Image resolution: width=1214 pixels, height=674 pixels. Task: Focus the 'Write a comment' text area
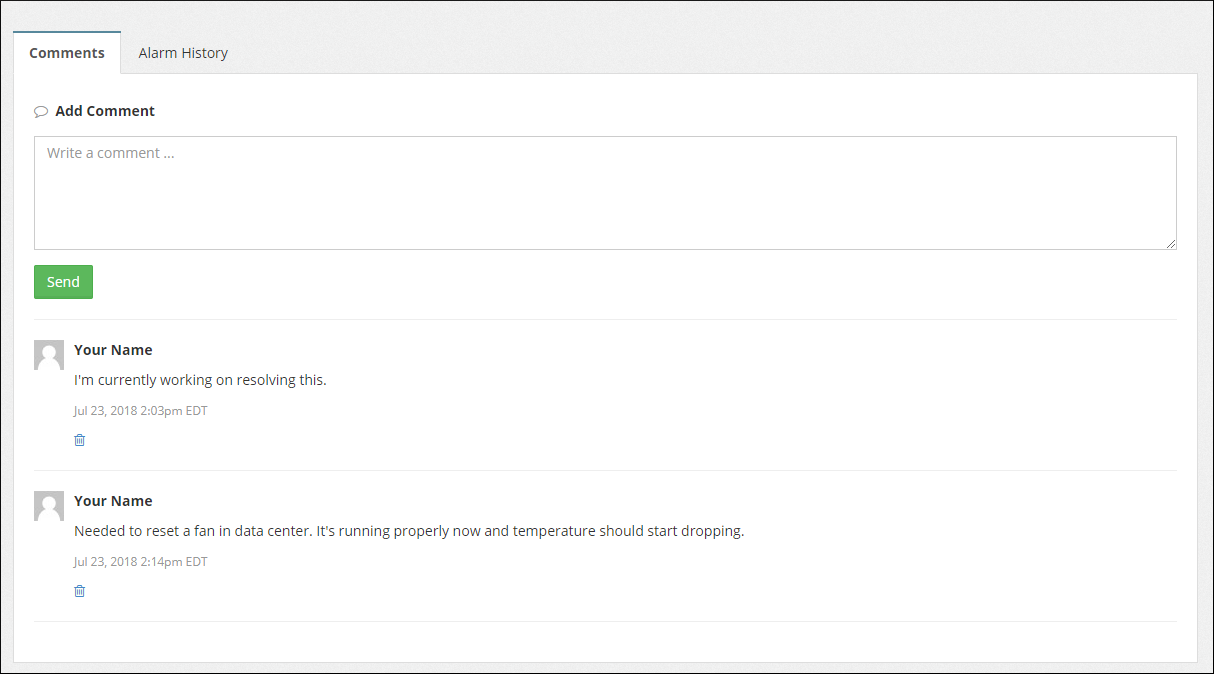[x=605, y=193]
